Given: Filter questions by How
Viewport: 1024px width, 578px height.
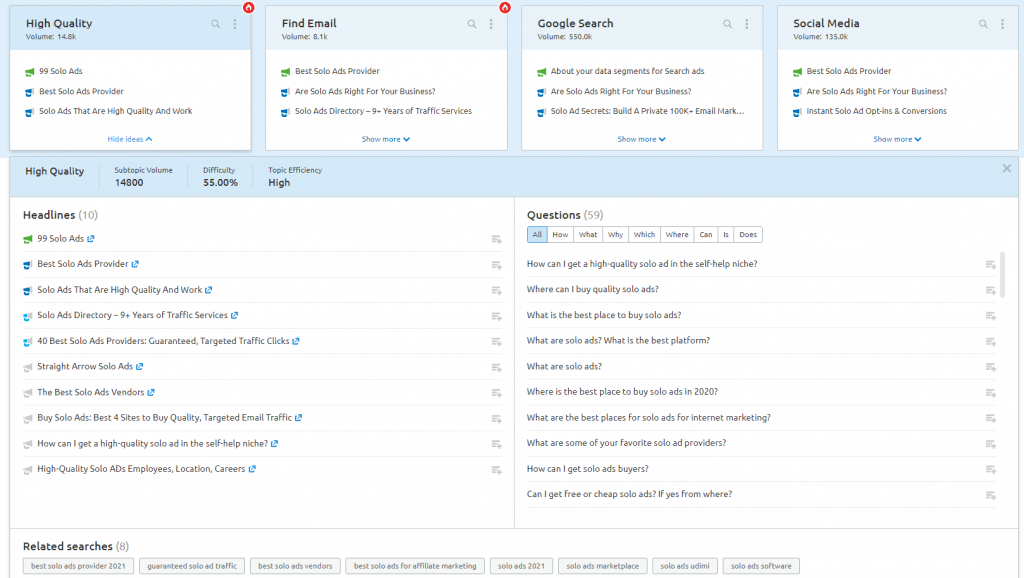Looking at the screenshot, I should point(560,234).
